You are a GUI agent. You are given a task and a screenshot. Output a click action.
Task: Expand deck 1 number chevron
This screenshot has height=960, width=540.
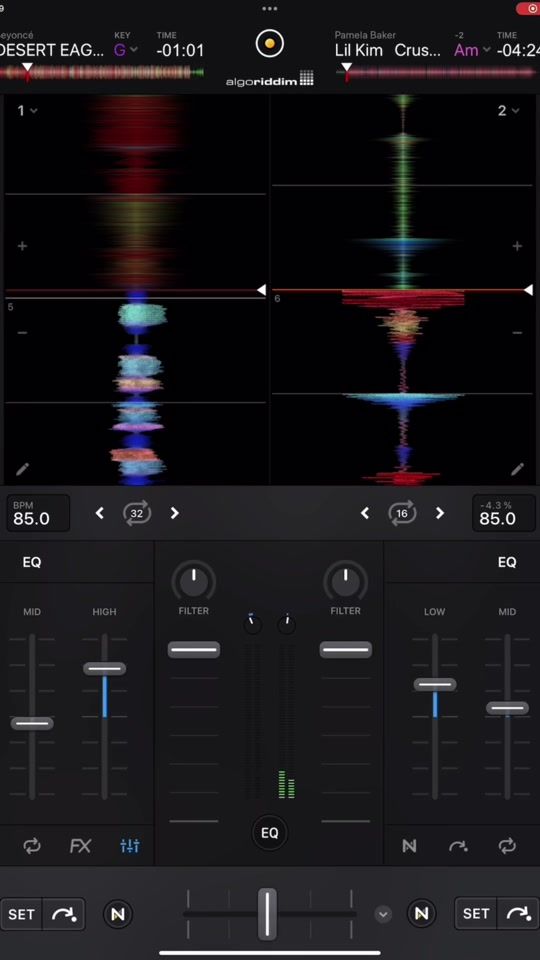point(34,111)
